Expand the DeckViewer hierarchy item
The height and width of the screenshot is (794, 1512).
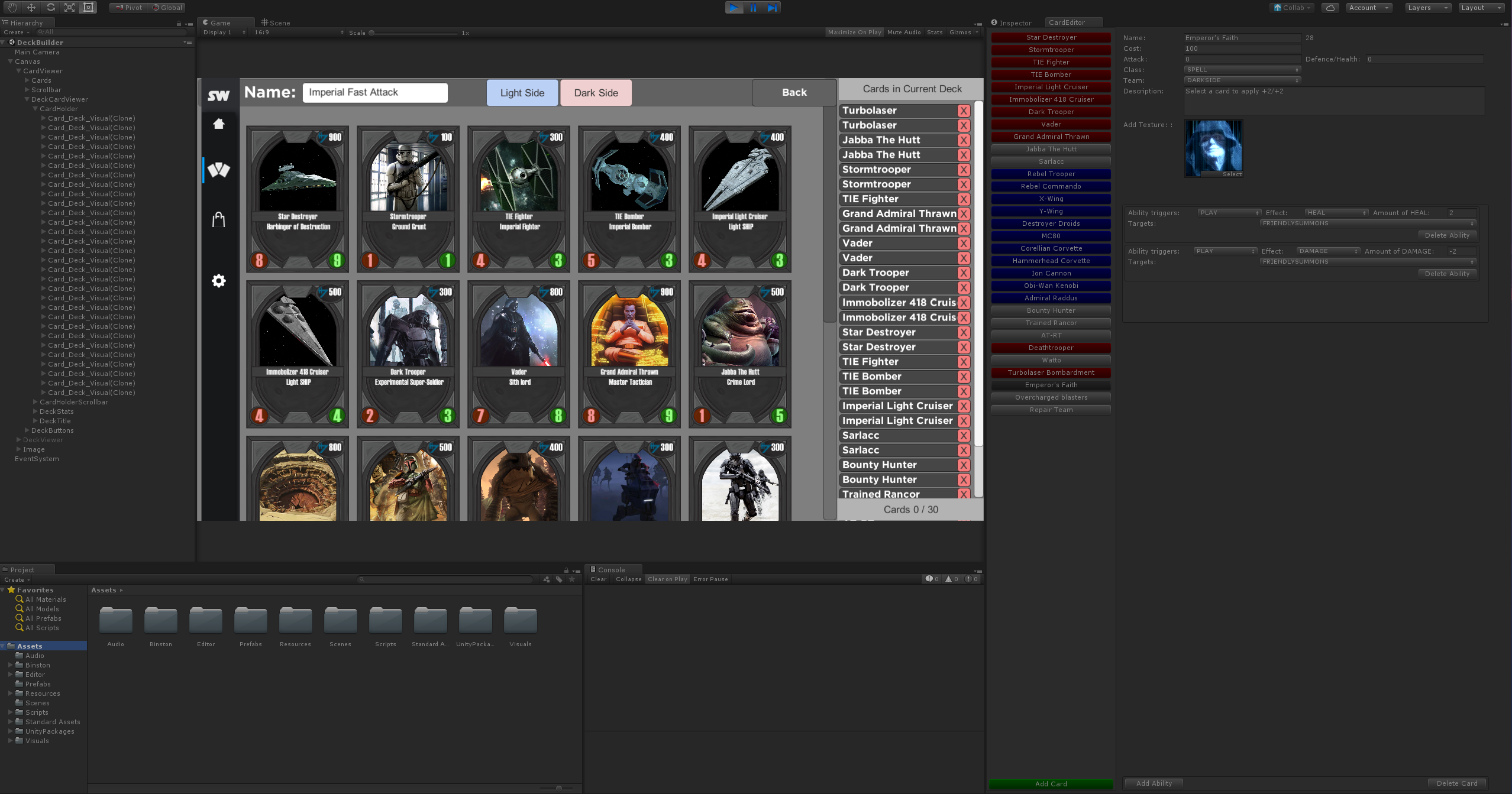click(19, 440)
